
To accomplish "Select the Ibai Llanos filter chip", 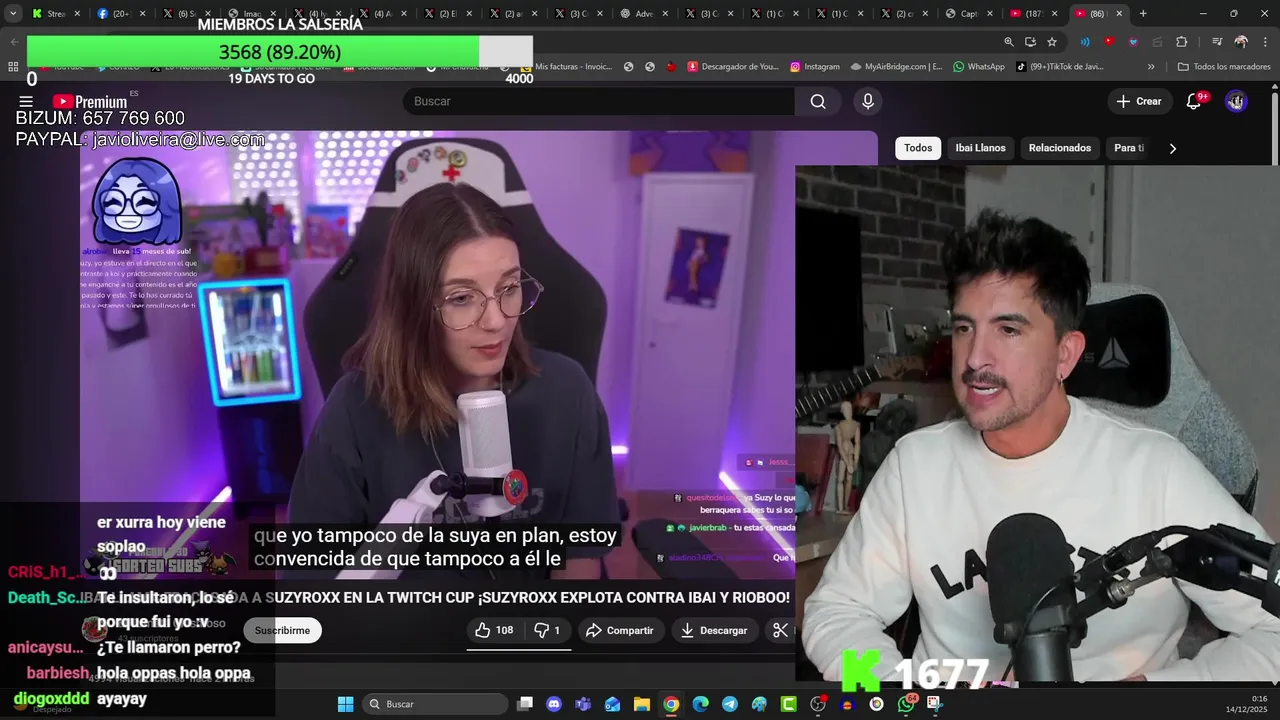I will [x=980, y=148].
